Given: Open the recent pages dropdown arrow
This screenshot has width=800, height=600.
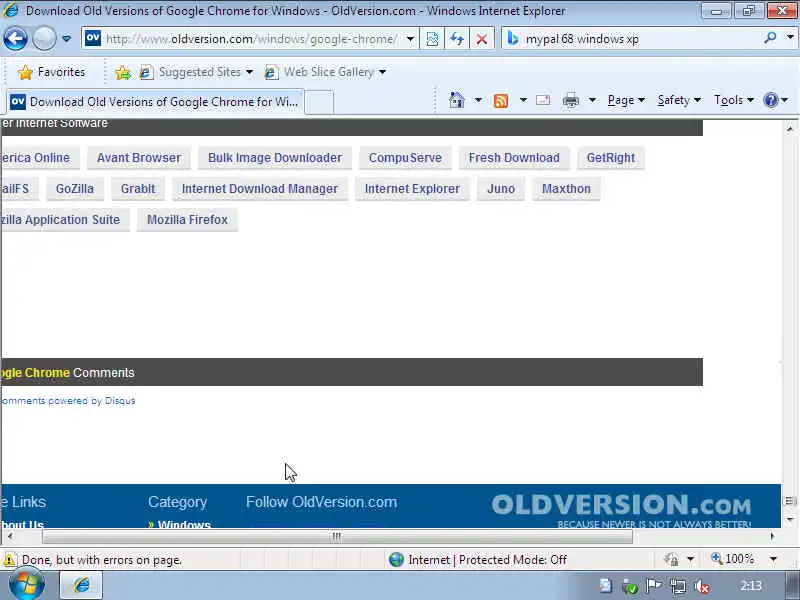Looking at the screenshot, I should (66, 39).
